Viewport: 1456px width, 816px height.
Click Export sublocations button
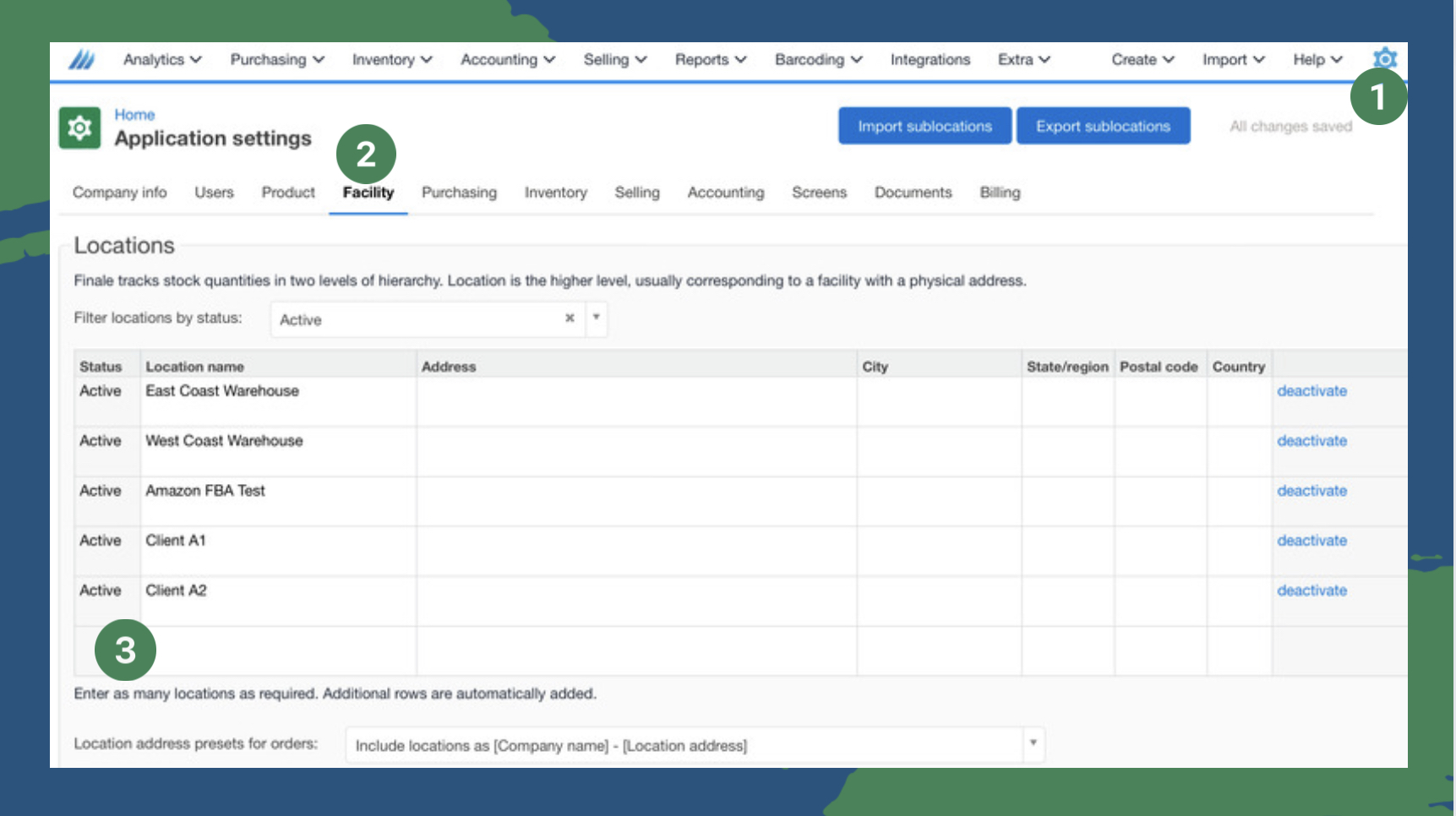pos(1104,126)
